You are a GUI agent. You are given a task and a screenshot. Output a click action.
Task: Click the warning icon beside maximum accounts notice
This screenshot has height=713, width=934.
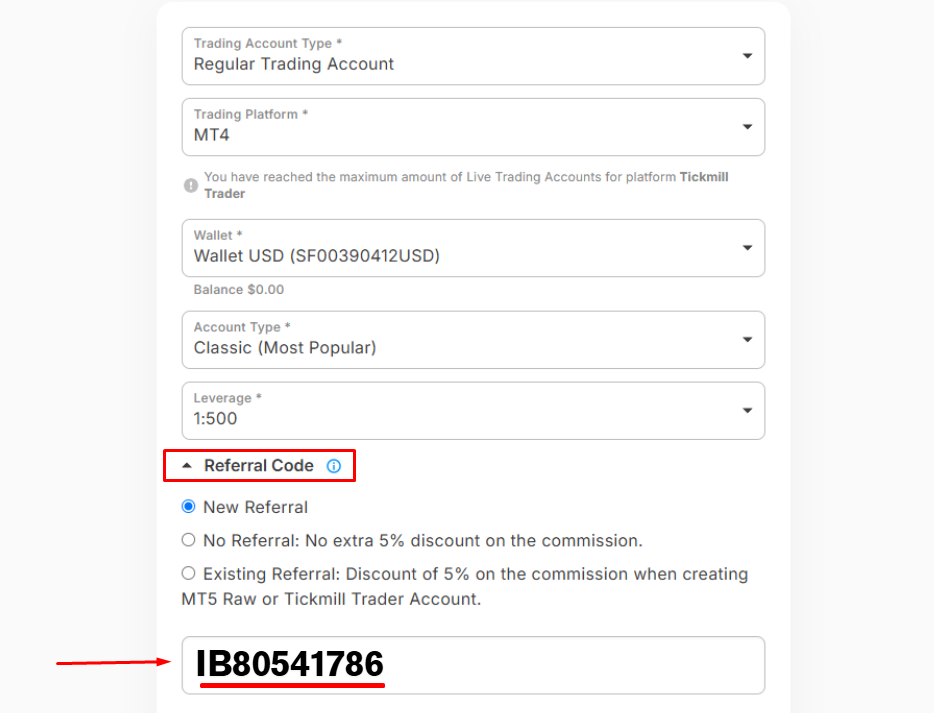point(190,185)
